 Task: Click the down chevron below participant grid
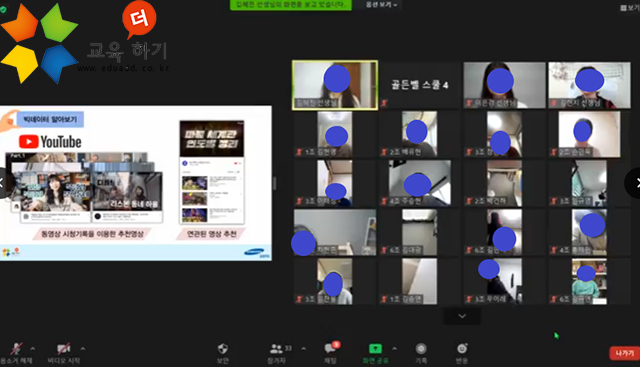462,316
